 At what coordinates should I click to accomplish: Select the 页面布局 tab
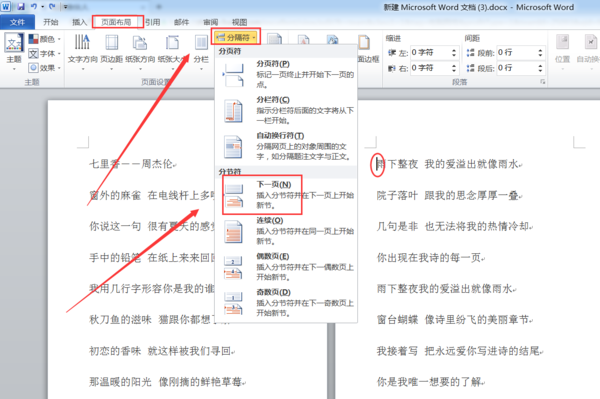point(116,22)
